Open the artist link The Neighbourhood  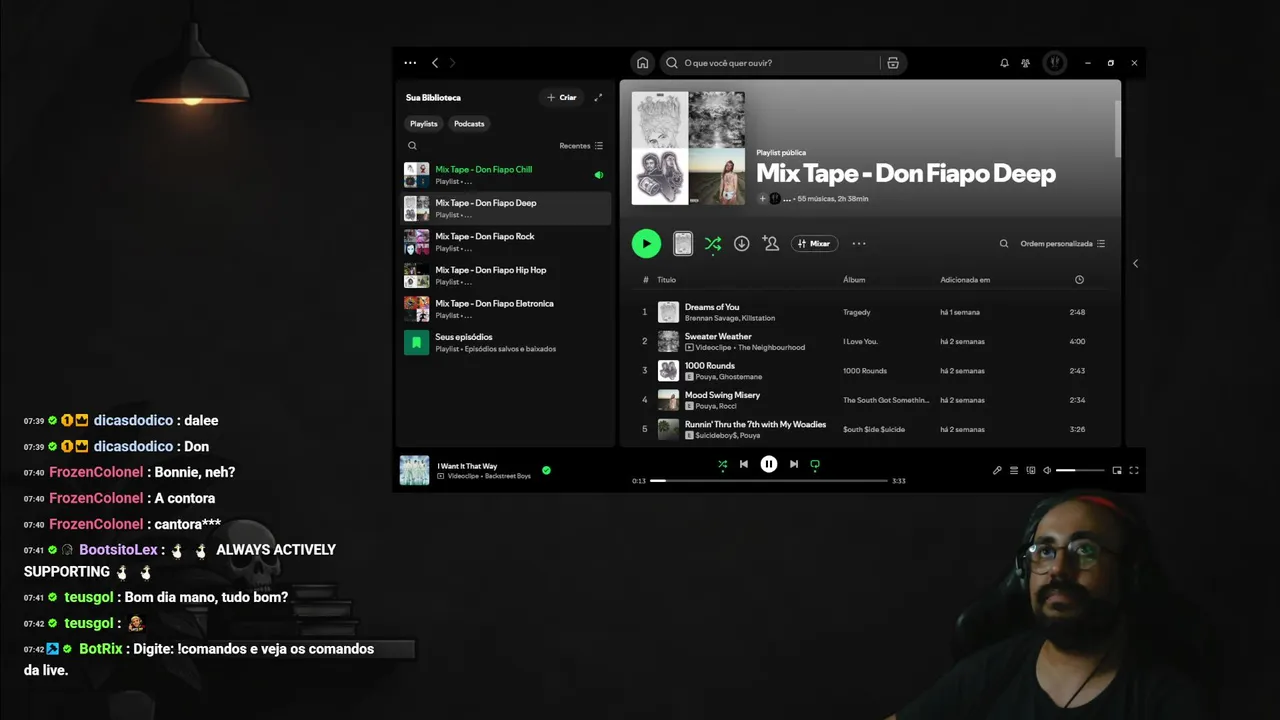point(771,347)
